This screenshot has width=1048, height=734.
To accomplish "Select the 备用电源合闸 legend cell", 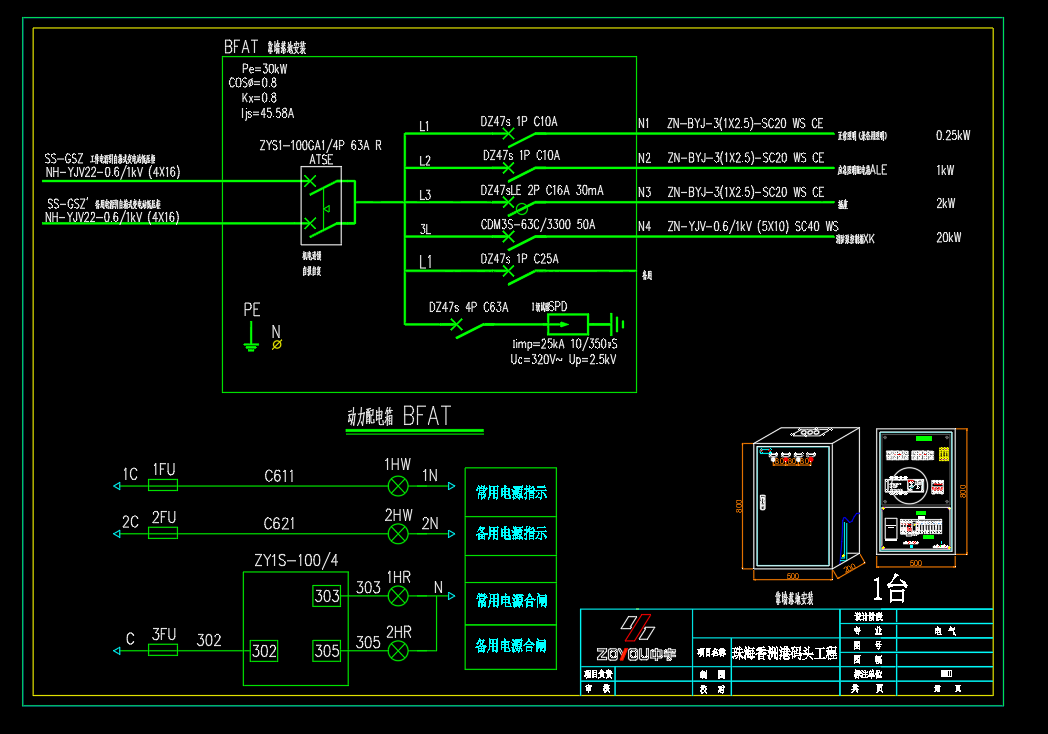I will (x=511, y=646).
